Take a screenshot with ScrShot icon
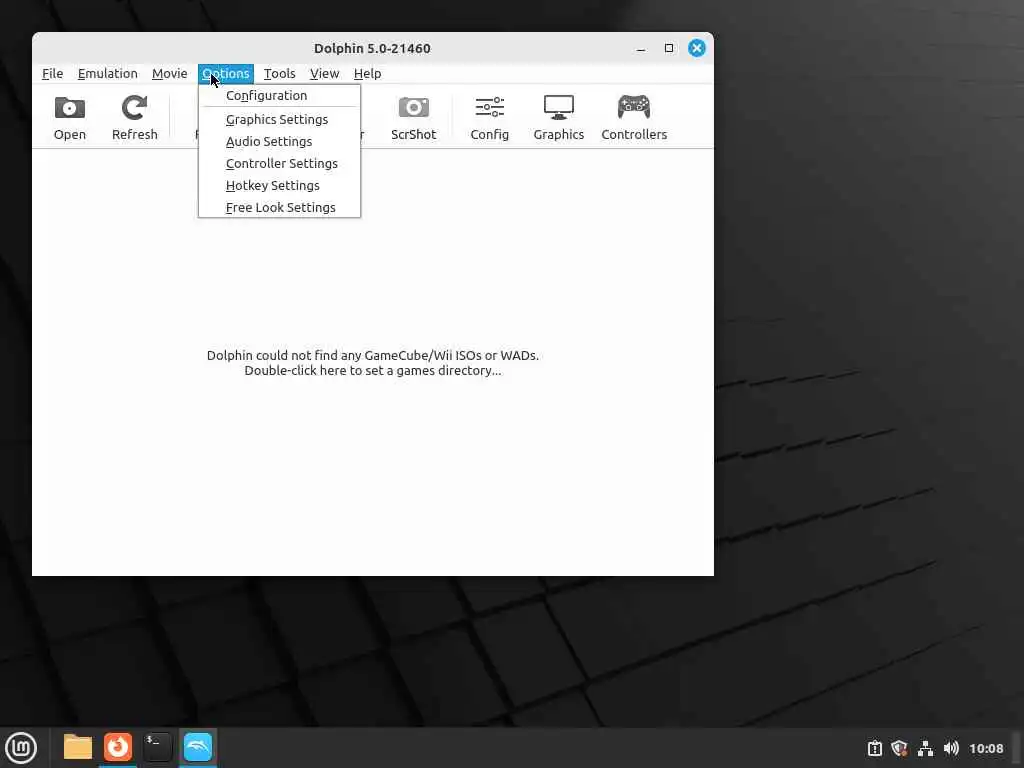Screen dimensions: 1024x768 pos(413,107)
